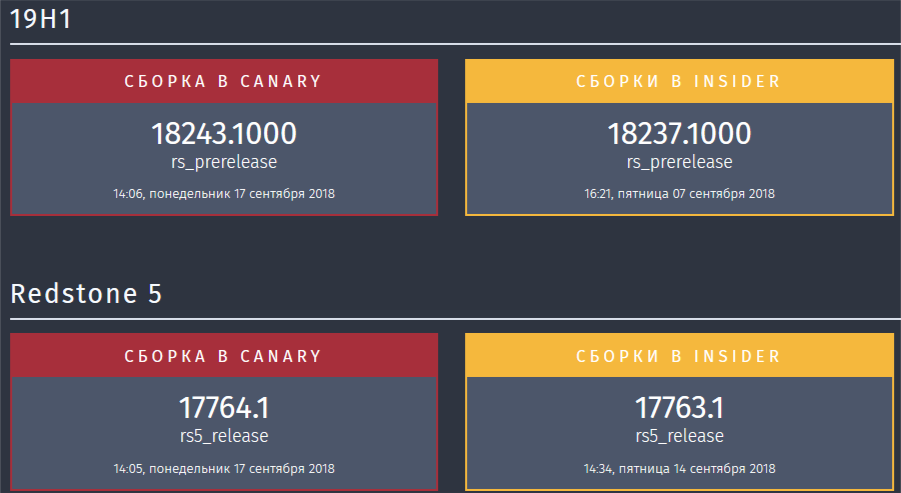
Task: Click rs_prerelease branch under build 18243.1000
Action: click(224, 162)
